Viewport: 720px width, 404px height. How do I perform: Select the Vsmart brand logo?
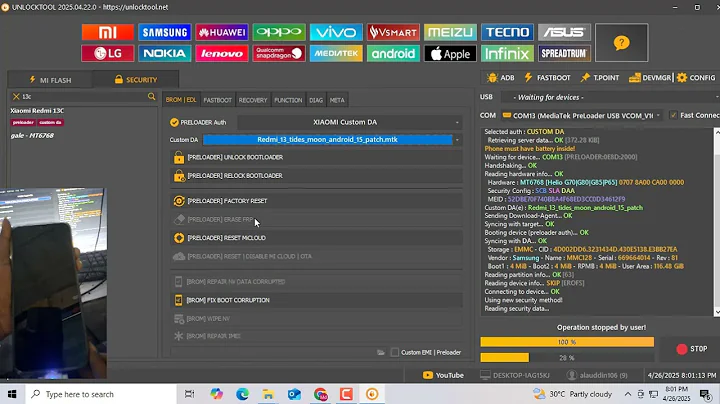[393, 32]
